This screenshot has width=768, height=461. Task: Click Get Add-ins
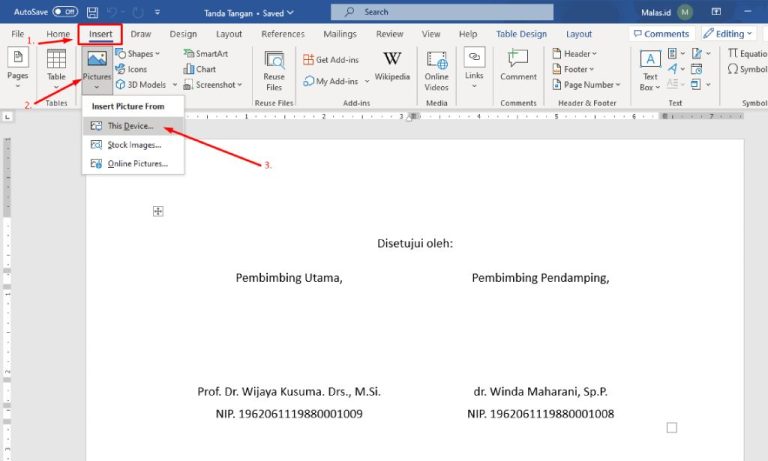click(x=331, y=60)
